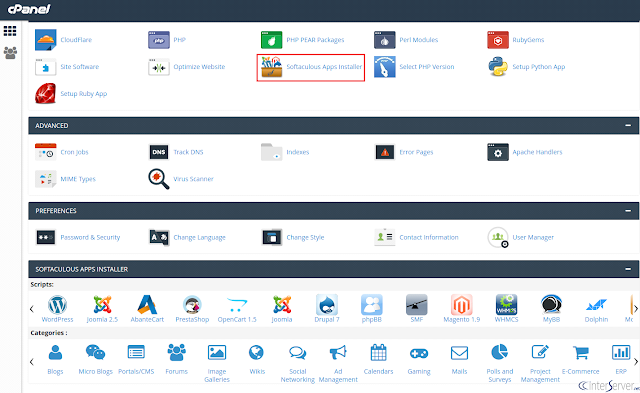Open Password & Security icon

45,238
